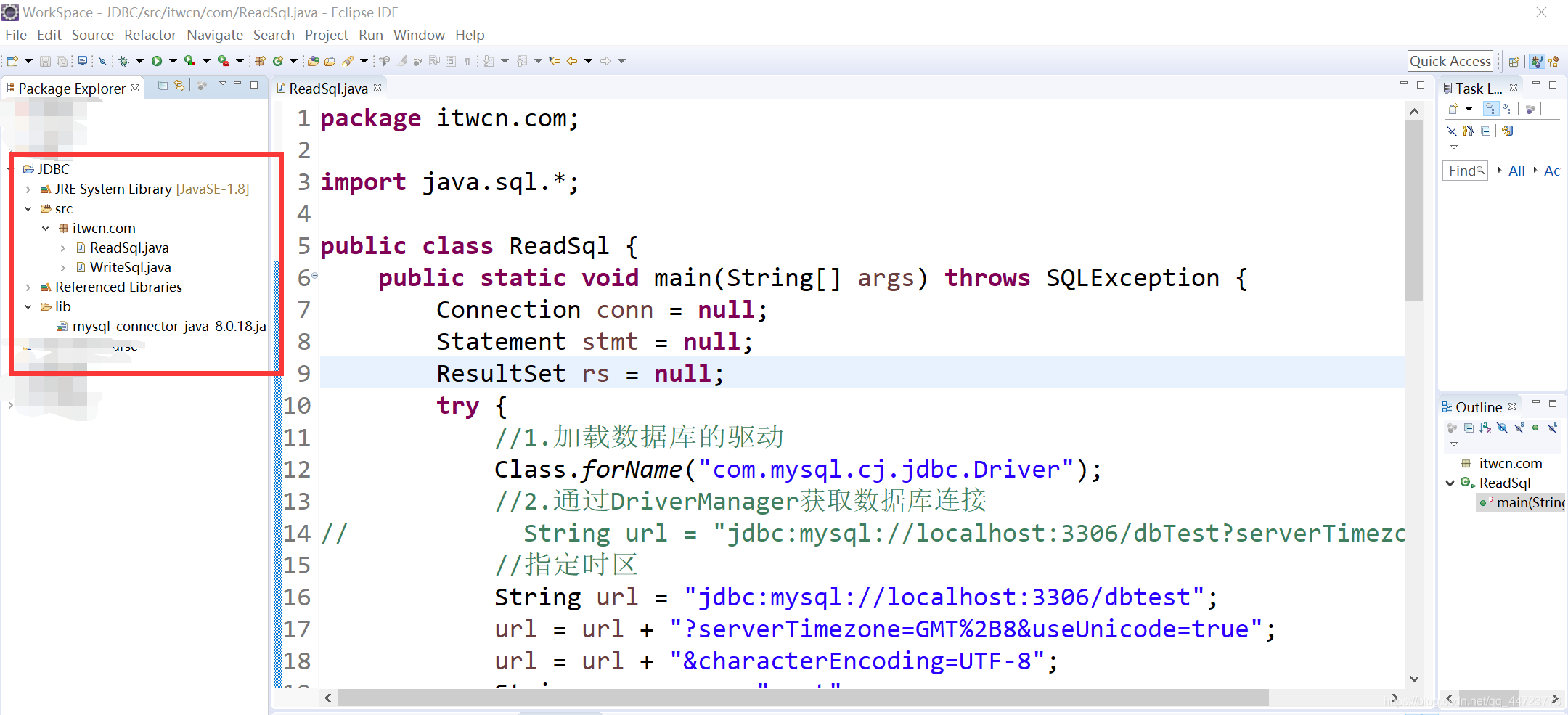Click the Quick Access search field
This screenshot has width=1568, height=715.
click(x=1450, y=62)
